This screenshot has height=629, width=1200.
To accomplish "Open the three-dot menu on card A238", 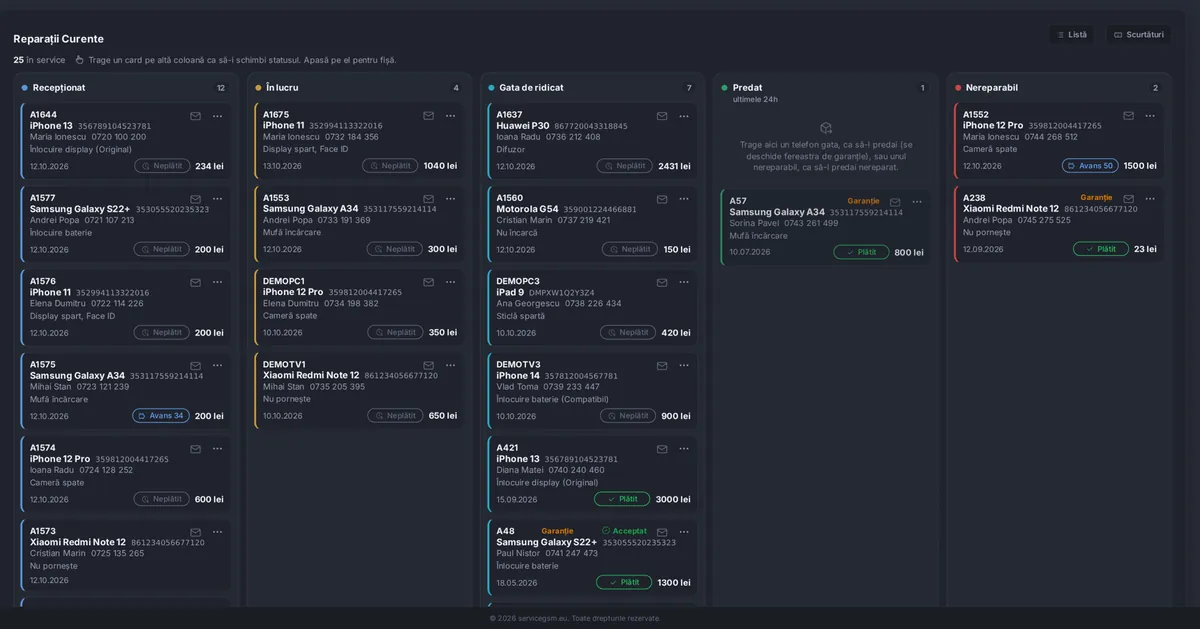I will tap(1150, 199).
